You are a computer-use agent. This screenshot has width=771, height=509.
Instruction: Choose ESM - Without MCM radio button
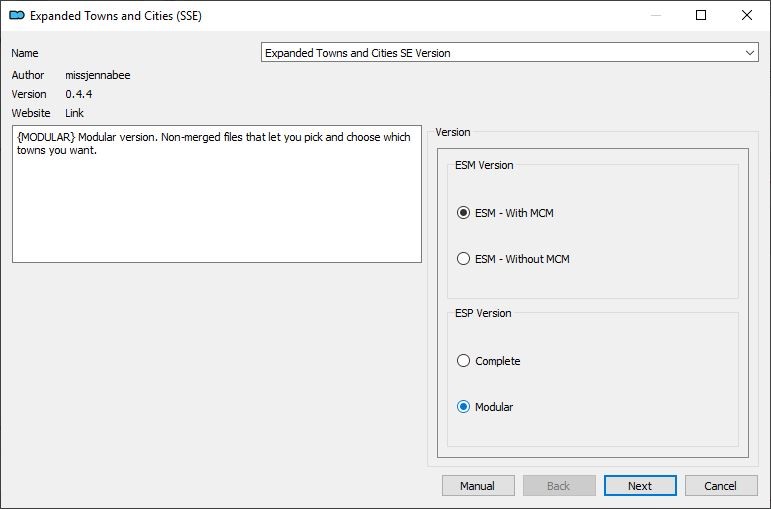[x=513, y=259]
